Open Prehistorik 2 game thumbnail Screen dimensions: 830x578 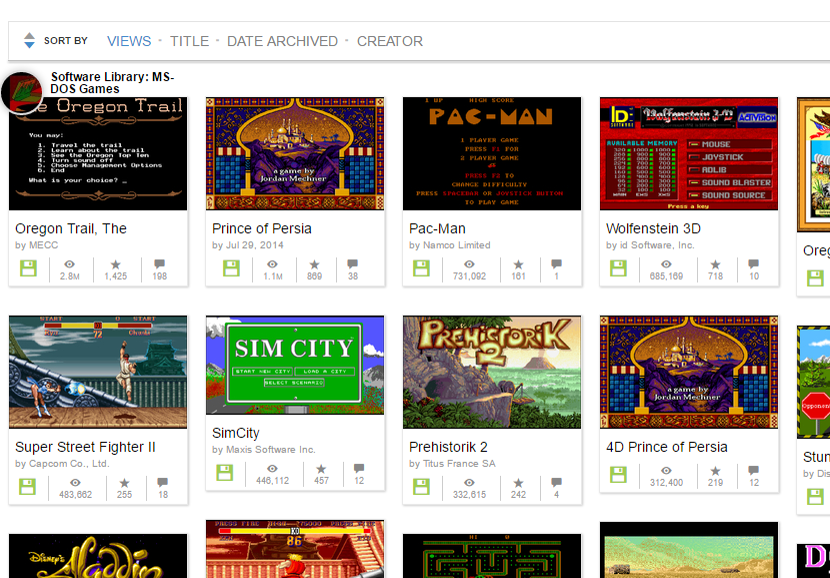point(492,372)
